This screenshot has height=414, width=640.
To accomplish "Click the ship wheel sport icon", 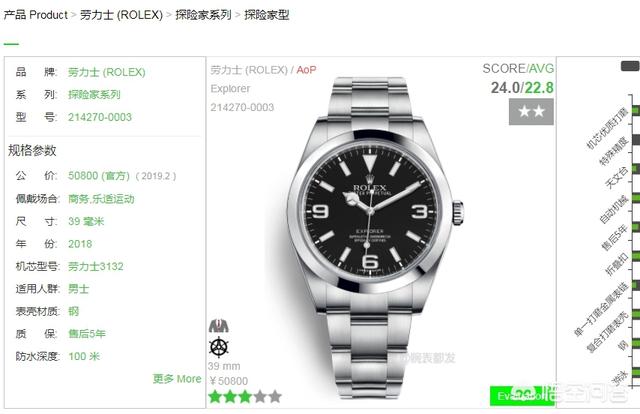I will click(219, 347).
